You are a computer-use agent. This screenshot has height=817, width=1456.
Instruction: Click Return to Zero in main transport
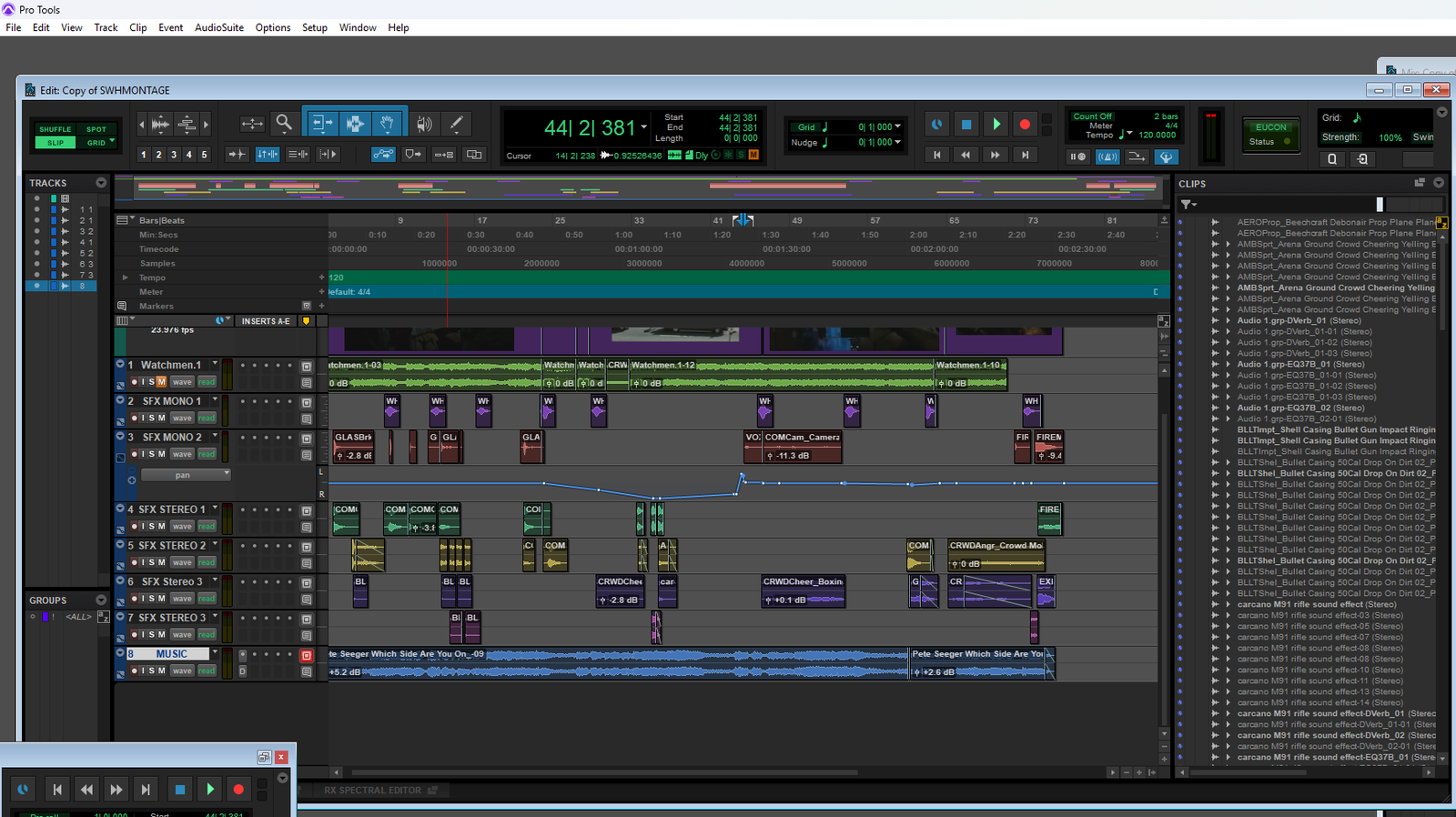[937, 156]
